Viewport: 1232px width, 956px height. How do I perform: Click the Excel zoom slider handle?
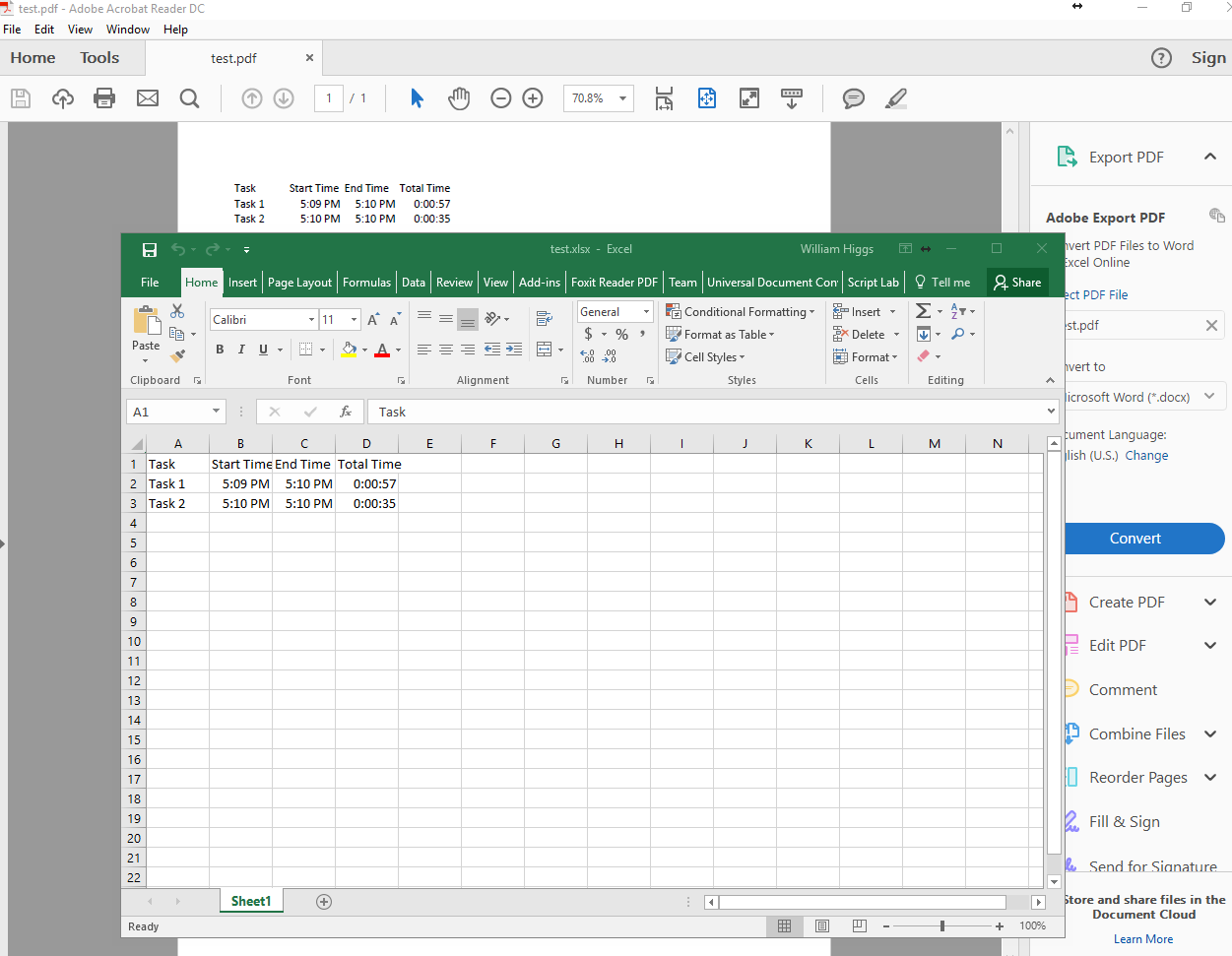[x=942, y=926]
